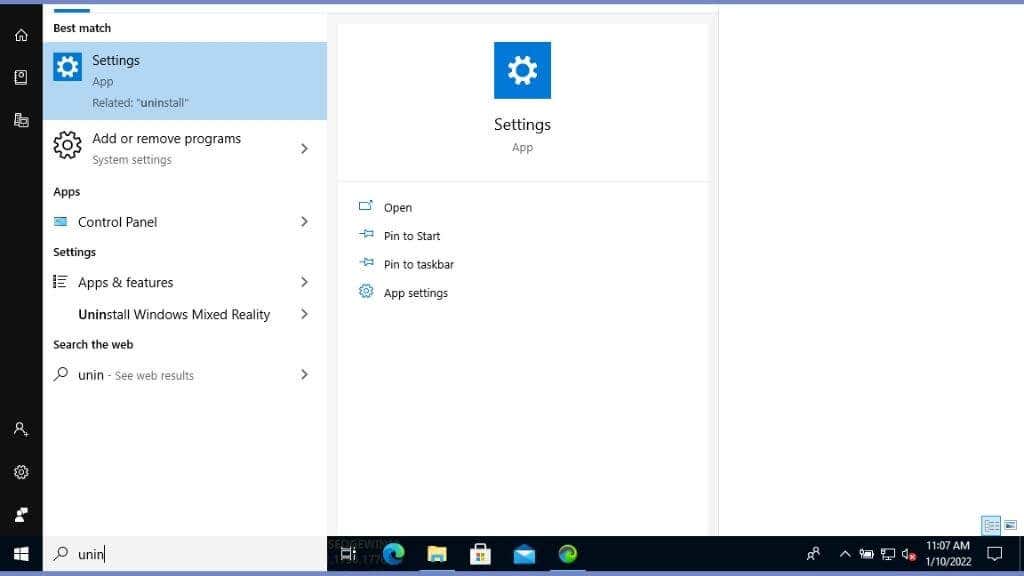Expand the 'unin' web results arrow
This screenshot has width=1024, height=576.
coord(304,375)
